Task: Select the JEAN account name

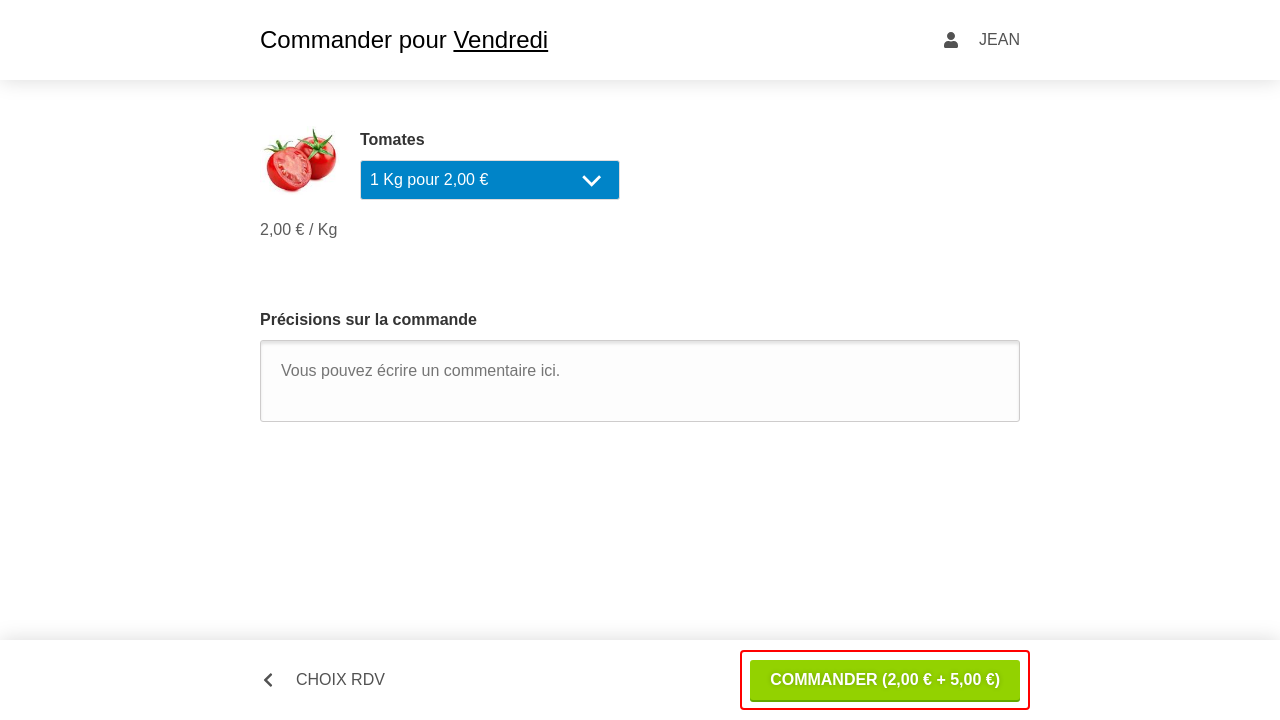Action: pos(999,40)
